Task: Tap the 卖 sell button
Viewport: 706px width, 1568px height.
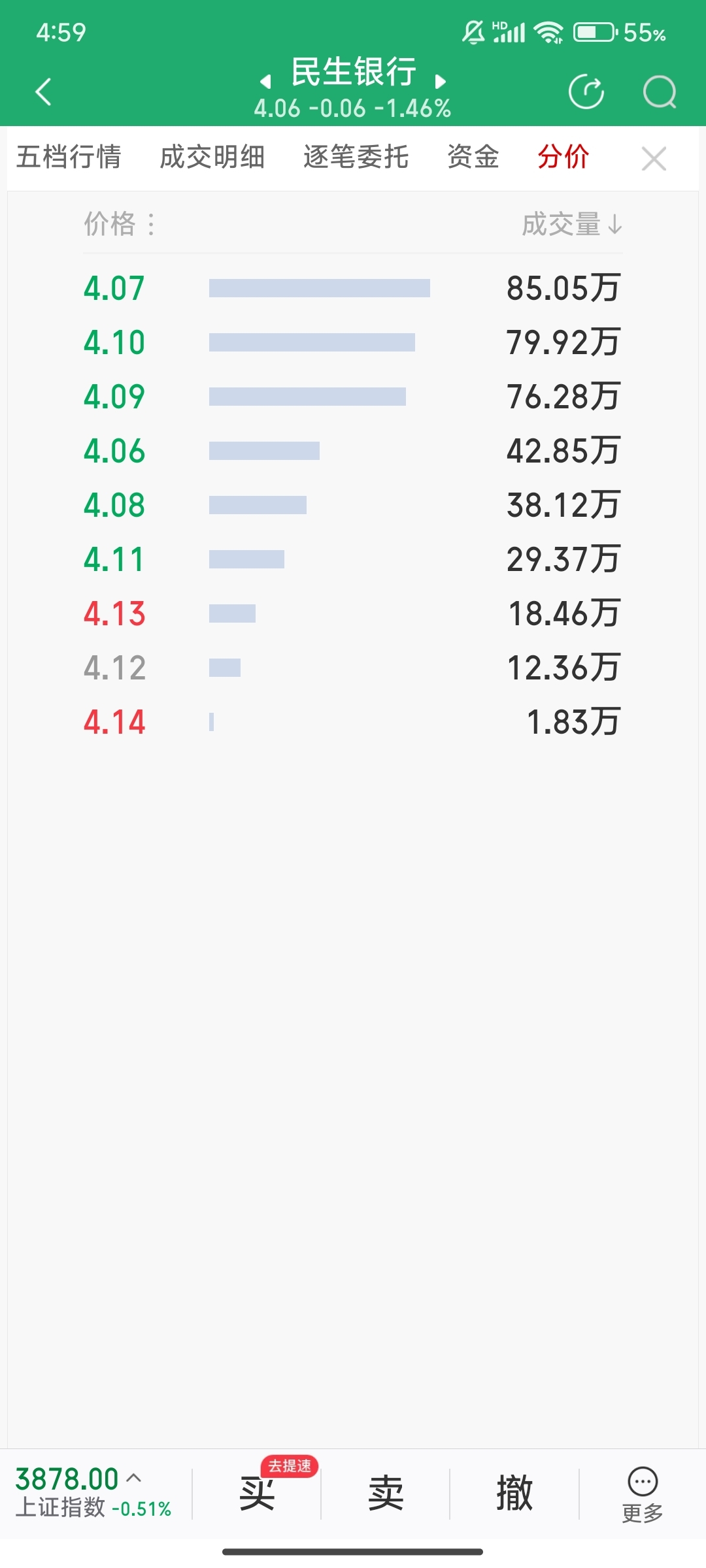Action: (x=386, y=1494)
